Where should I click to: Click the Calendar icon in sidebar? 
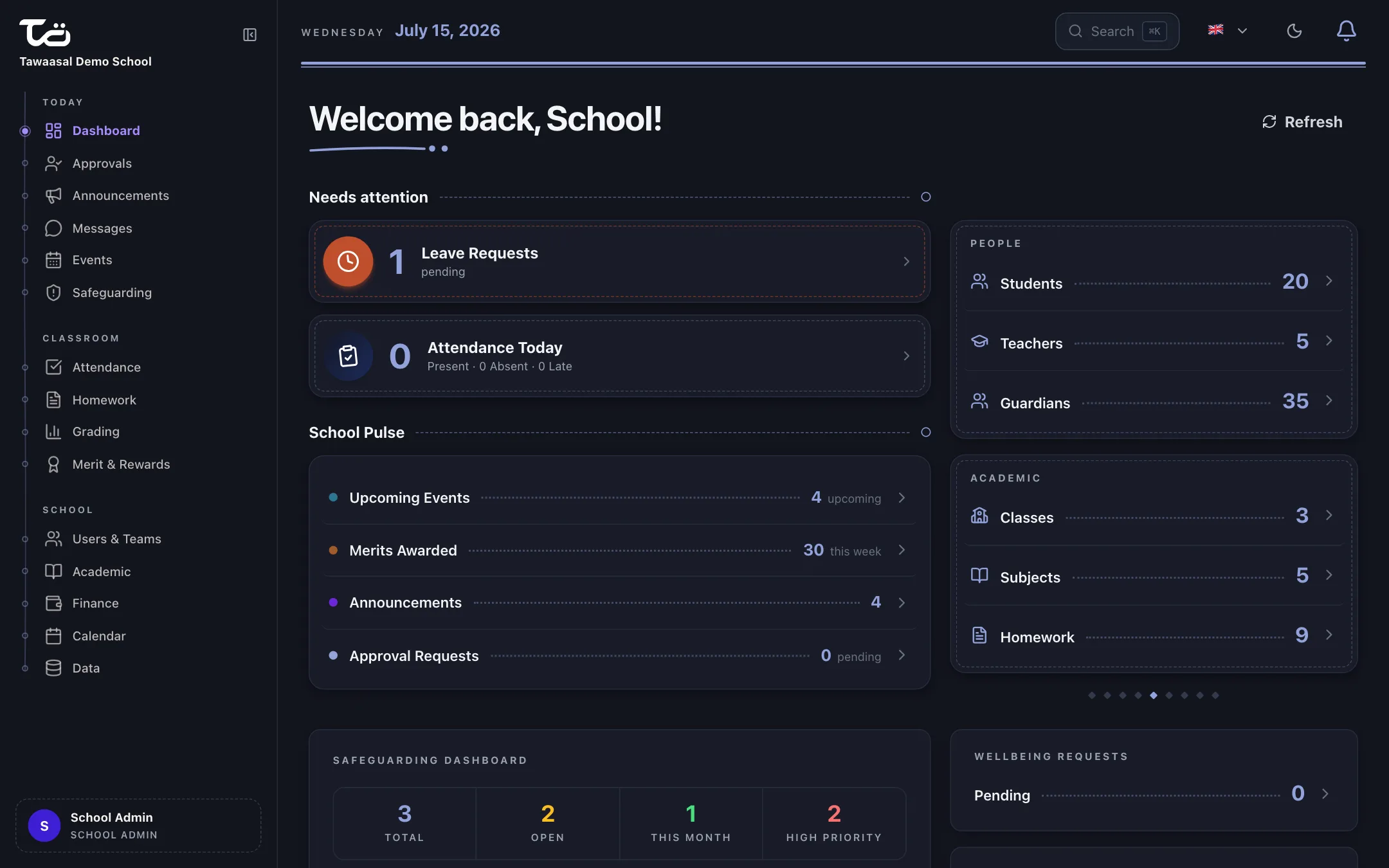point(53,636)
